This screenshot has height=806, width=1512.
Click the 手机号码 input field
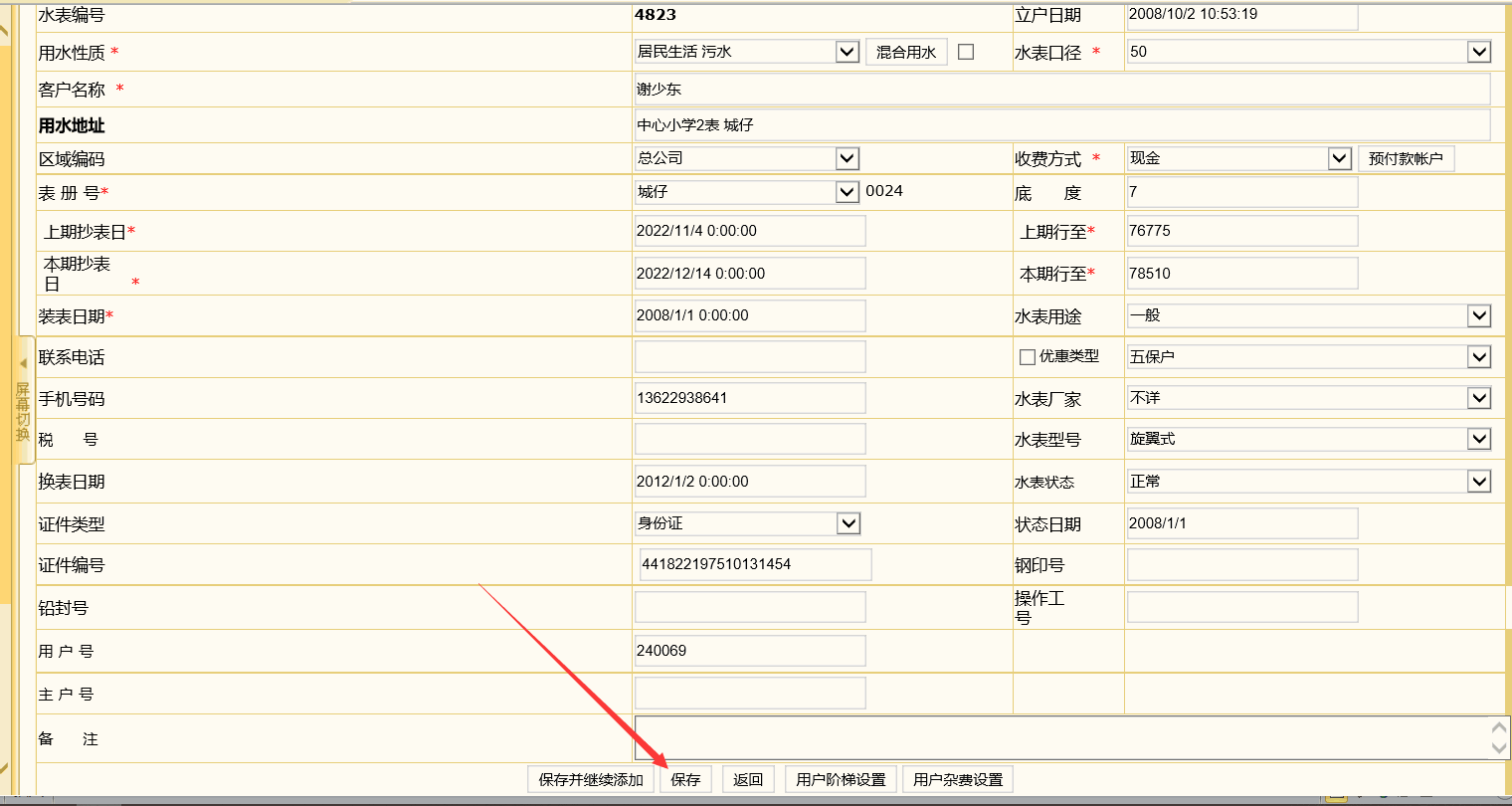tap(749, 398)
